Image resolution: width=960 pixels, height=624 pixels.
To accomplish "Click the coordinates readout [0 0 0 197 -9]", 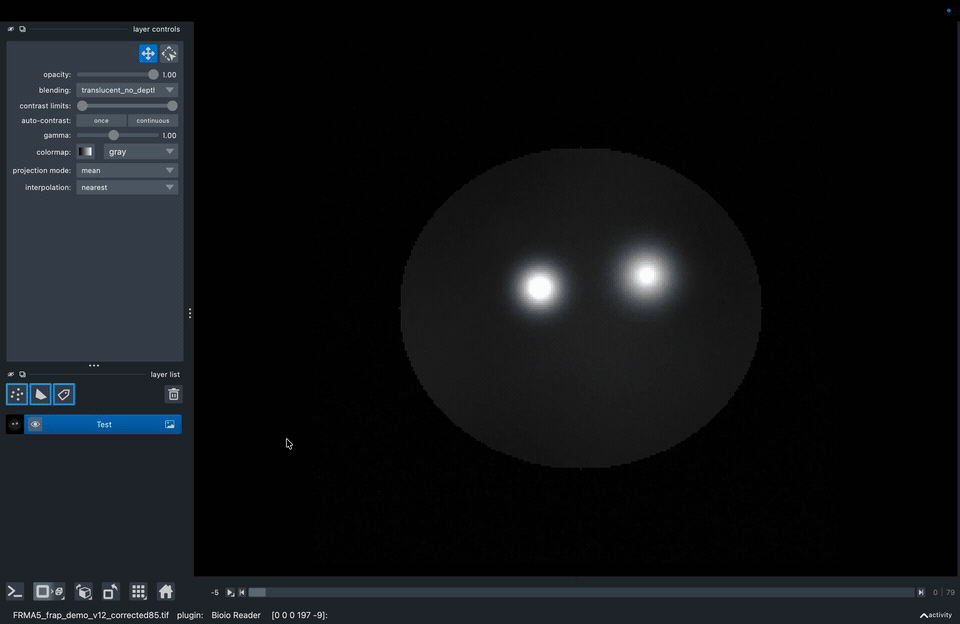I will tap(299, 615).
